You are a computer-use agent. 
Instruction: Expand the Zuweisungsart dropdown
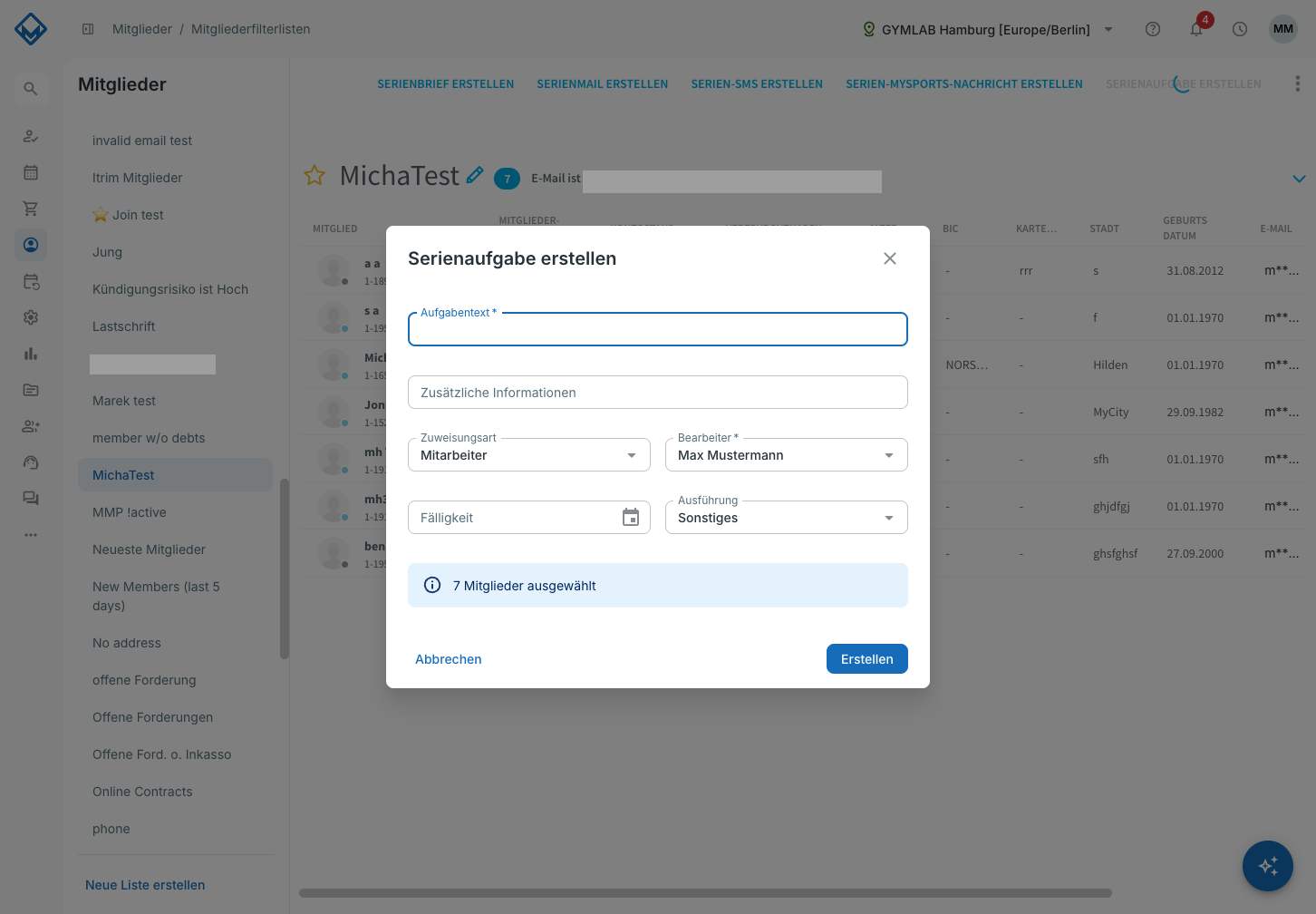pos(529,455)
